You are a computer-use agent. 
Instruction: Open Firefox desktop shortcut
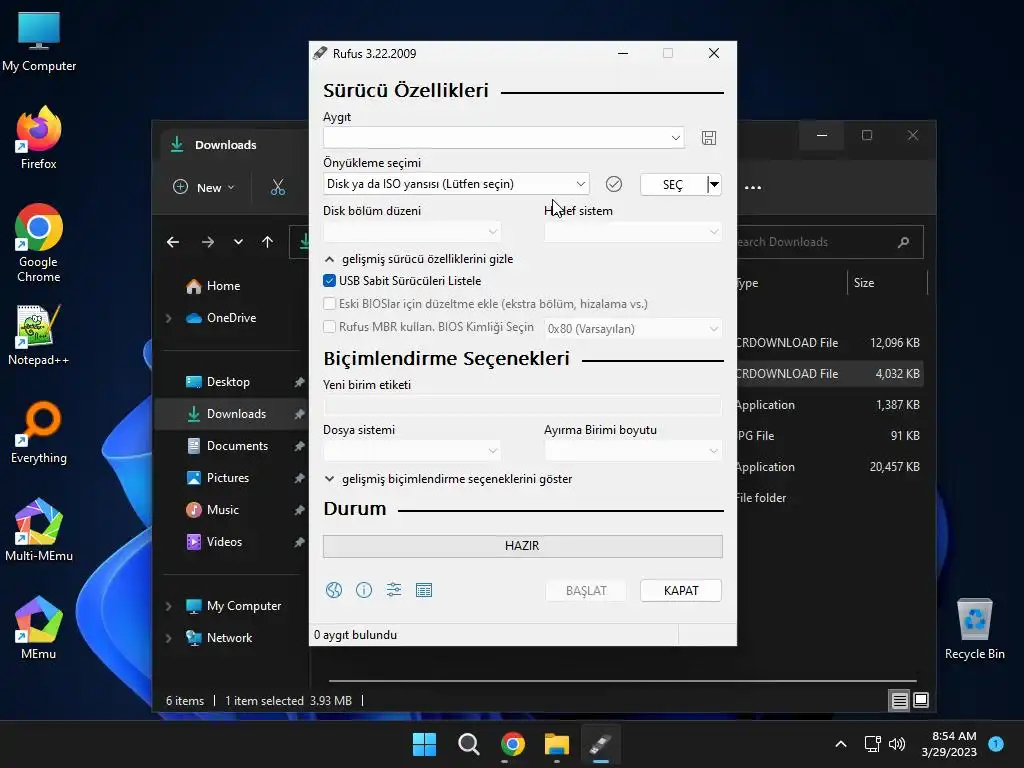point(39,138)
